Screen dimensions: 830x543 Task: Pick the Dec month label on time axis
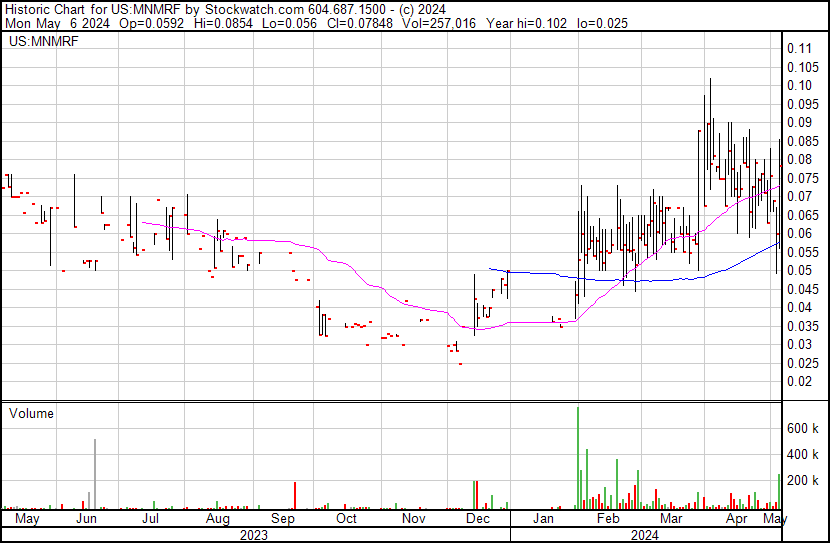point(477,520)
